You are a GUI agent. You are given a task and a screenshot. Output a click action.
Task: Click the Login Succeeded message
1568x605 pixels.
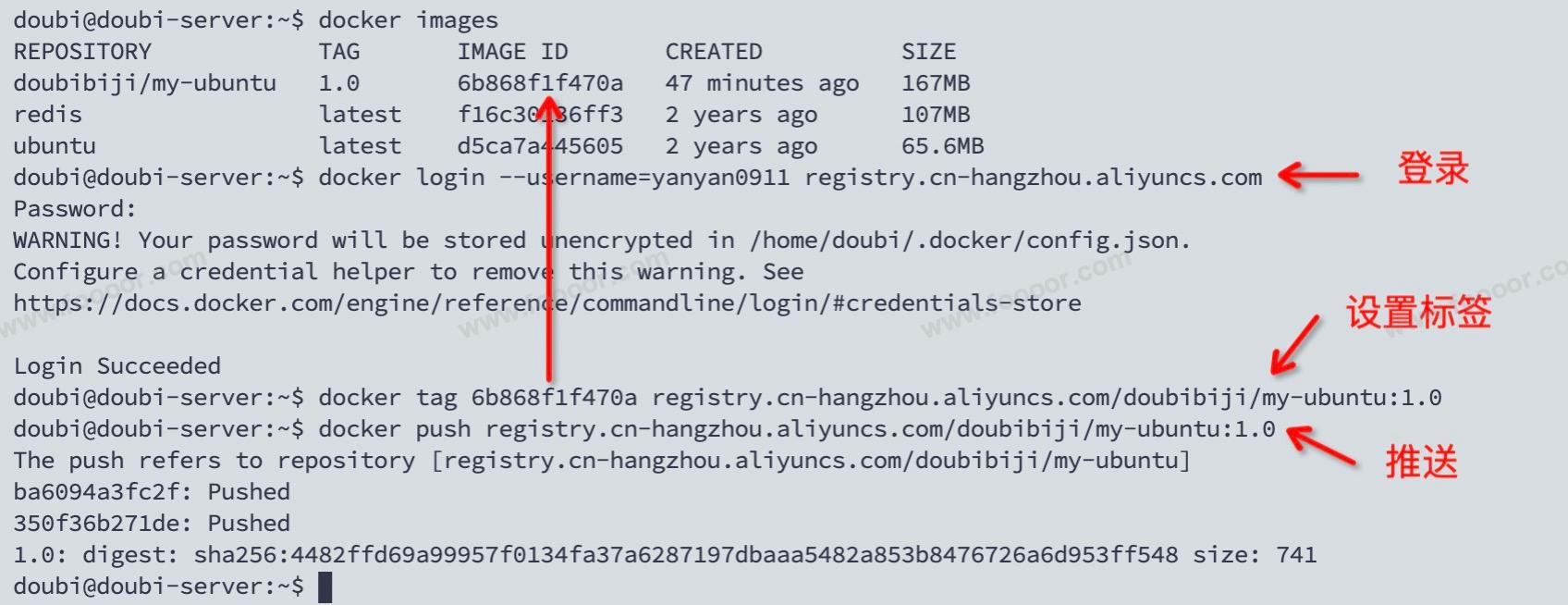(117, 366)
